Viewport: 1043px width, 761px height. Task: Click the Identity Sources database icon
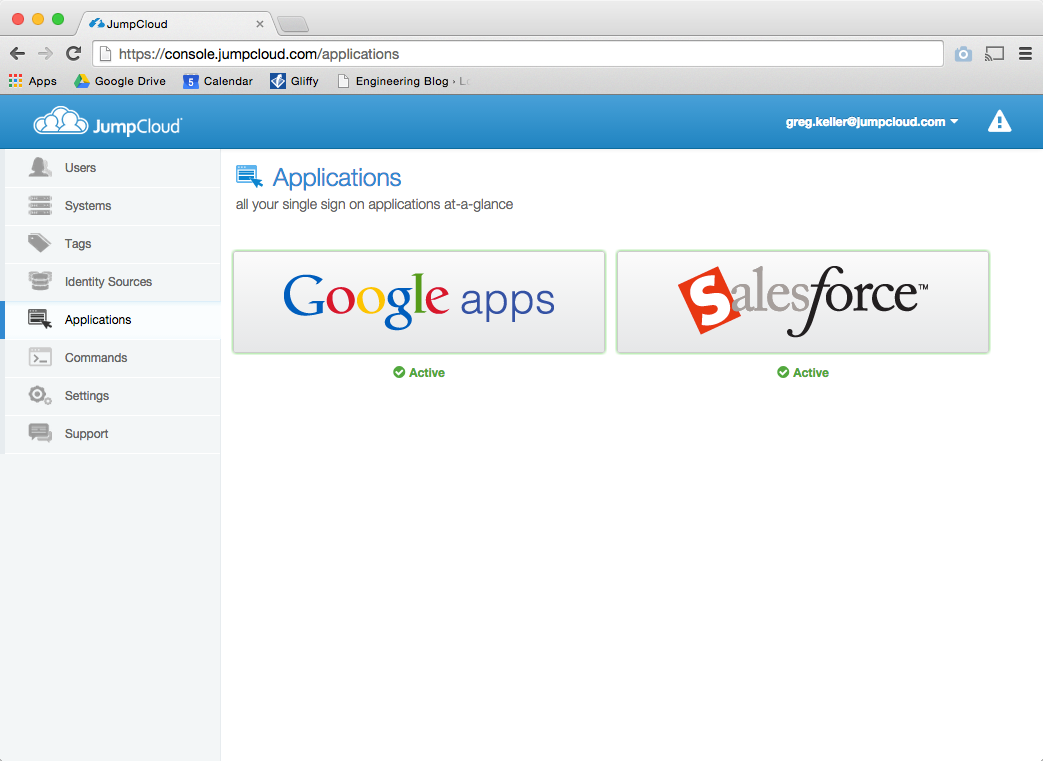pos(40,282)
